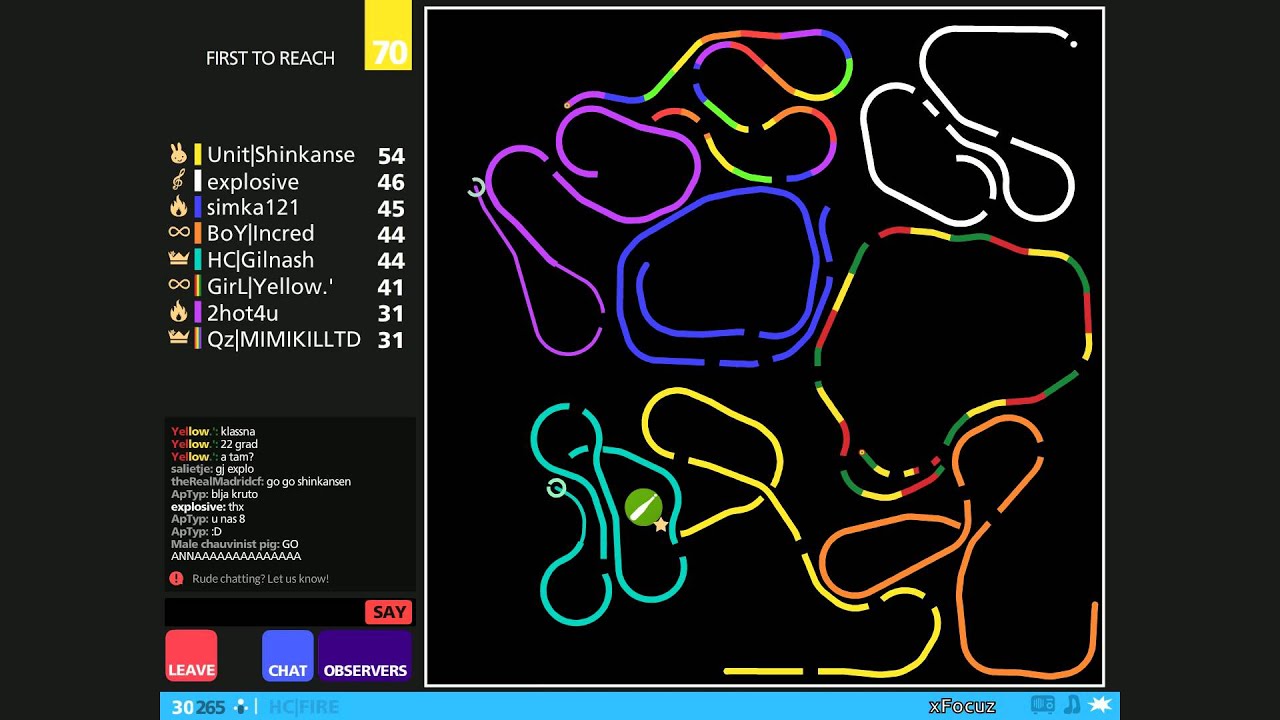Click the flame icon beside 2hot4u
Image resolution: width=1280 pixels, height=720 pixels.
[178, 312]
